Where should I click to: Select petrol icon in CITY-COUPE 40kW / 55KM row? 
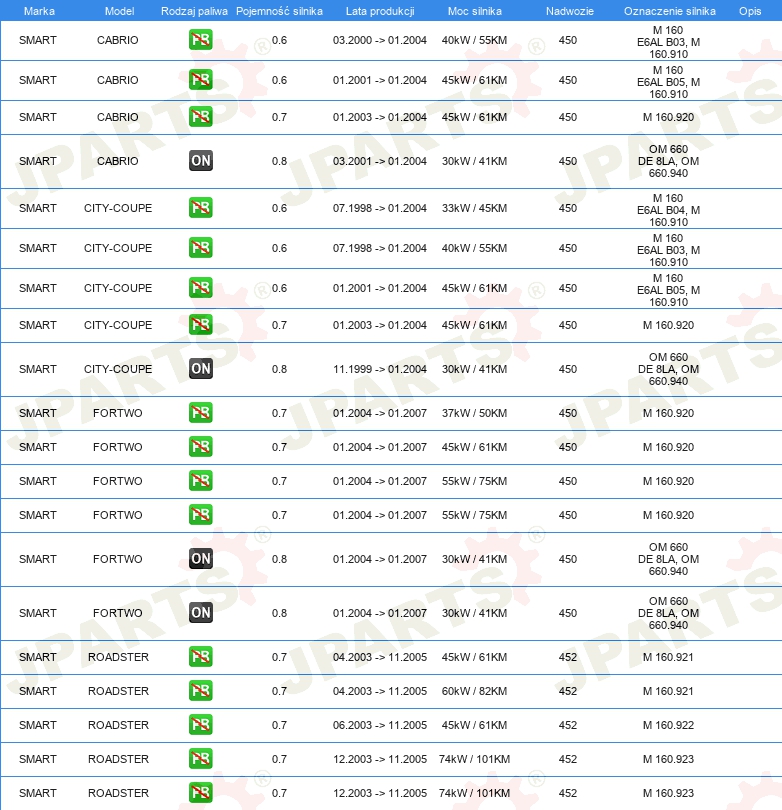pos(200,247)
